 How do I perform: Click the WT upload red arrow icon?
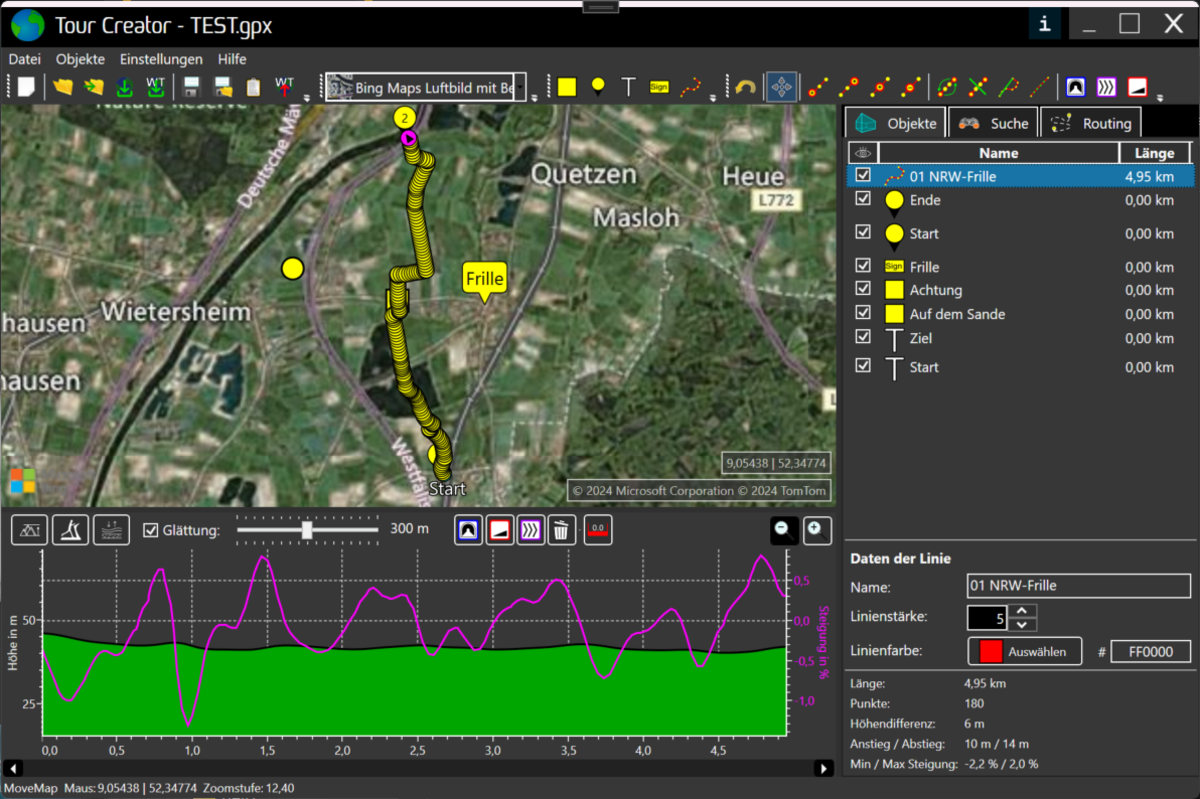285,87
